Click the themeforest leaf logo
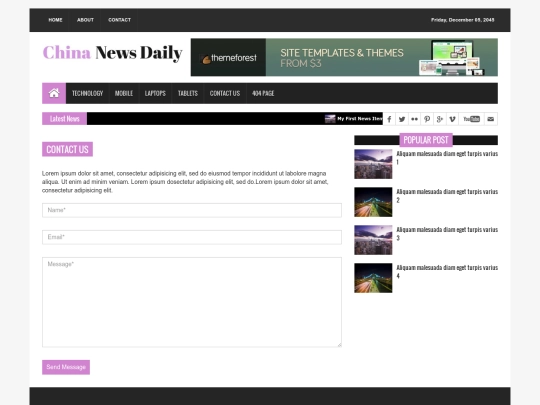 click(206, 60)
